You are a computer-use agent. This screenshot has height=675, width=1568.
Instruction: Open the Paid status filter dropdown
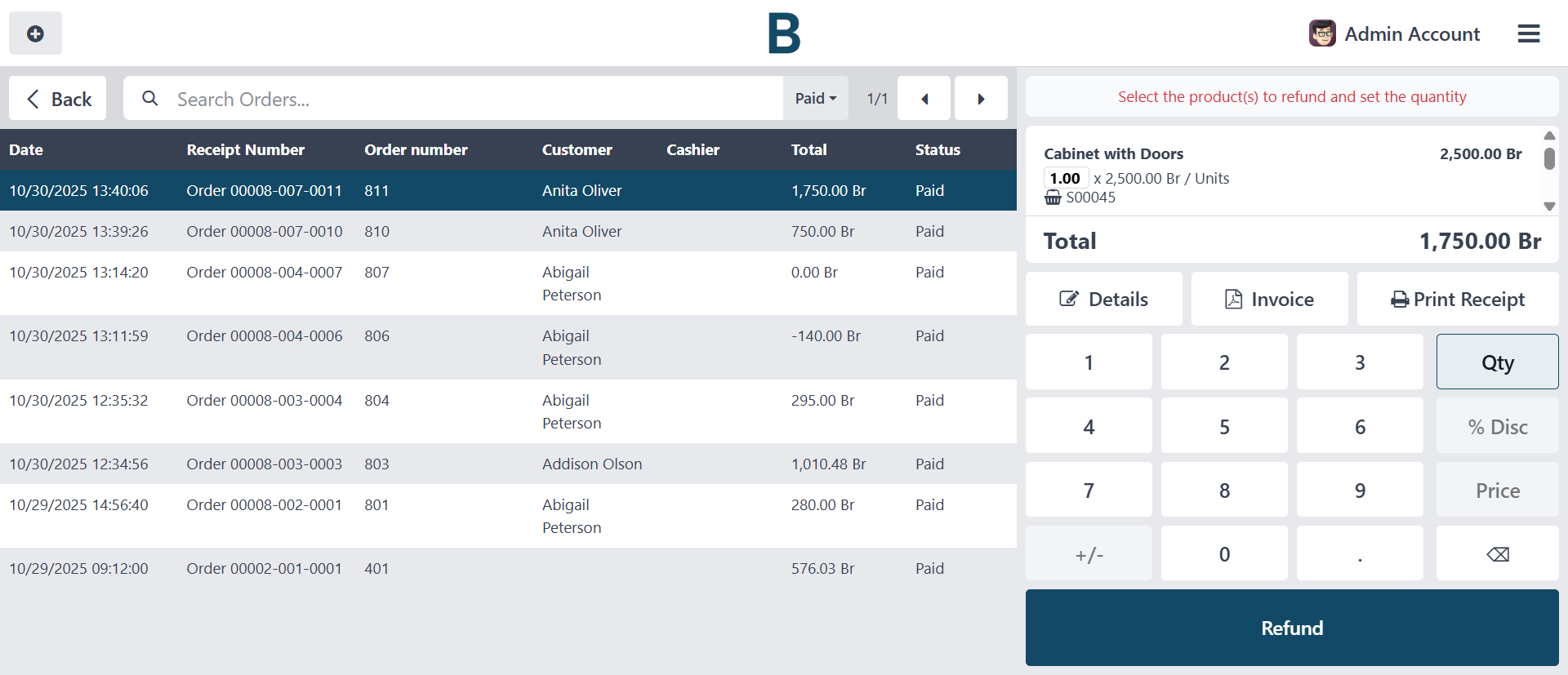pyautogui.click(x=815, y=99)
